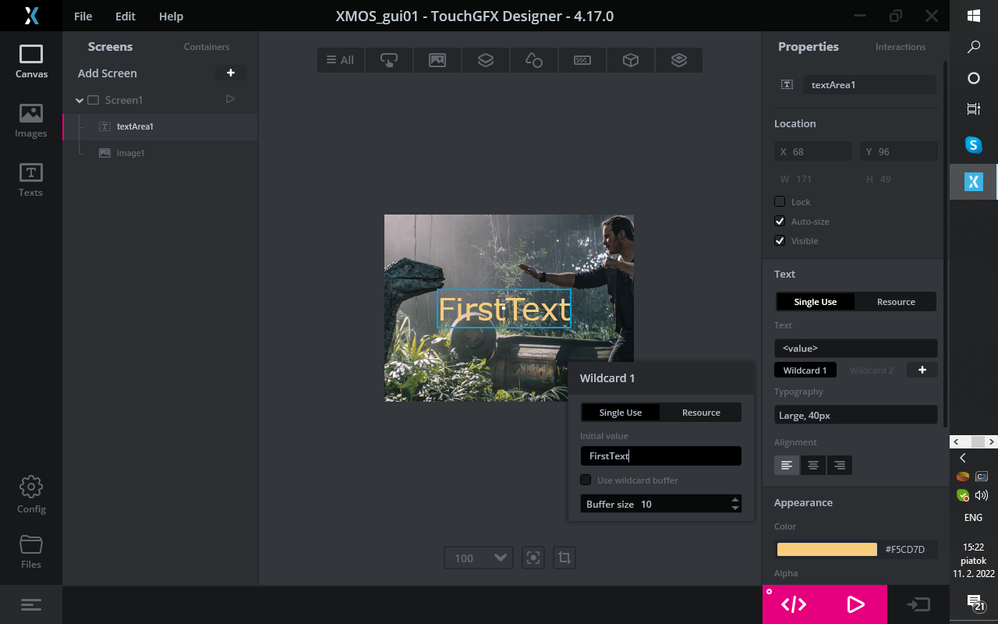
Task: Show All widgets category
Action: pos(341,60)
